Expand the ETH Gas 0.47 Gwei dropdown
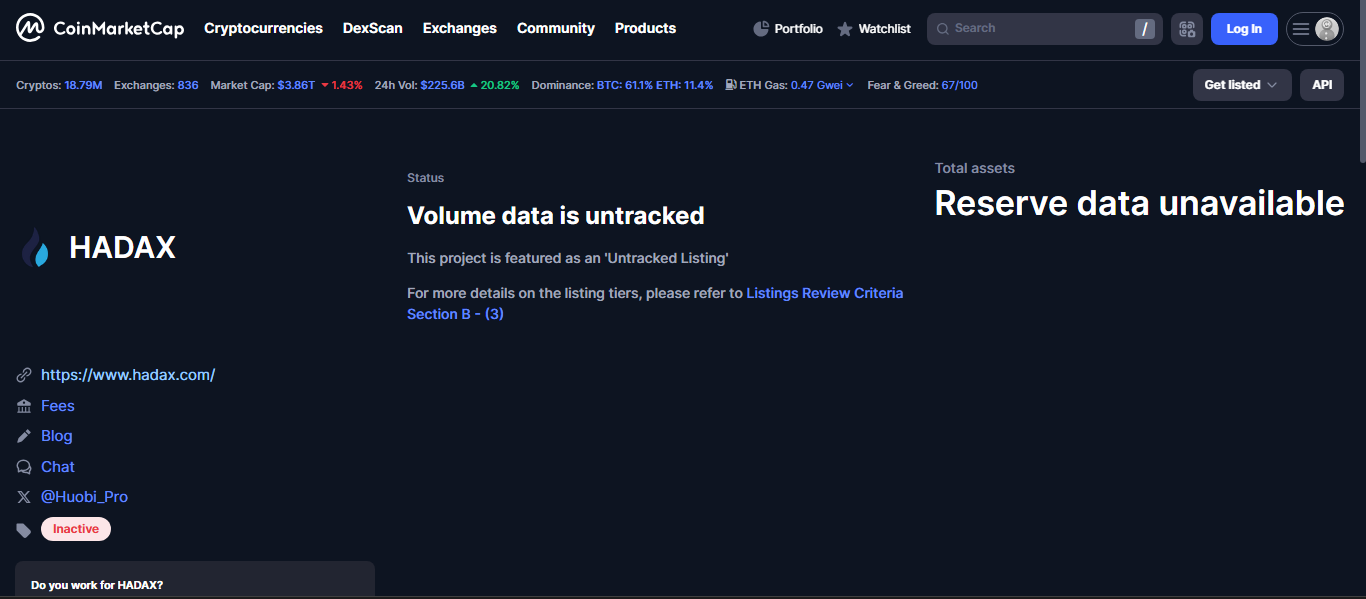 pyautogui.click(x=822, y=85)
